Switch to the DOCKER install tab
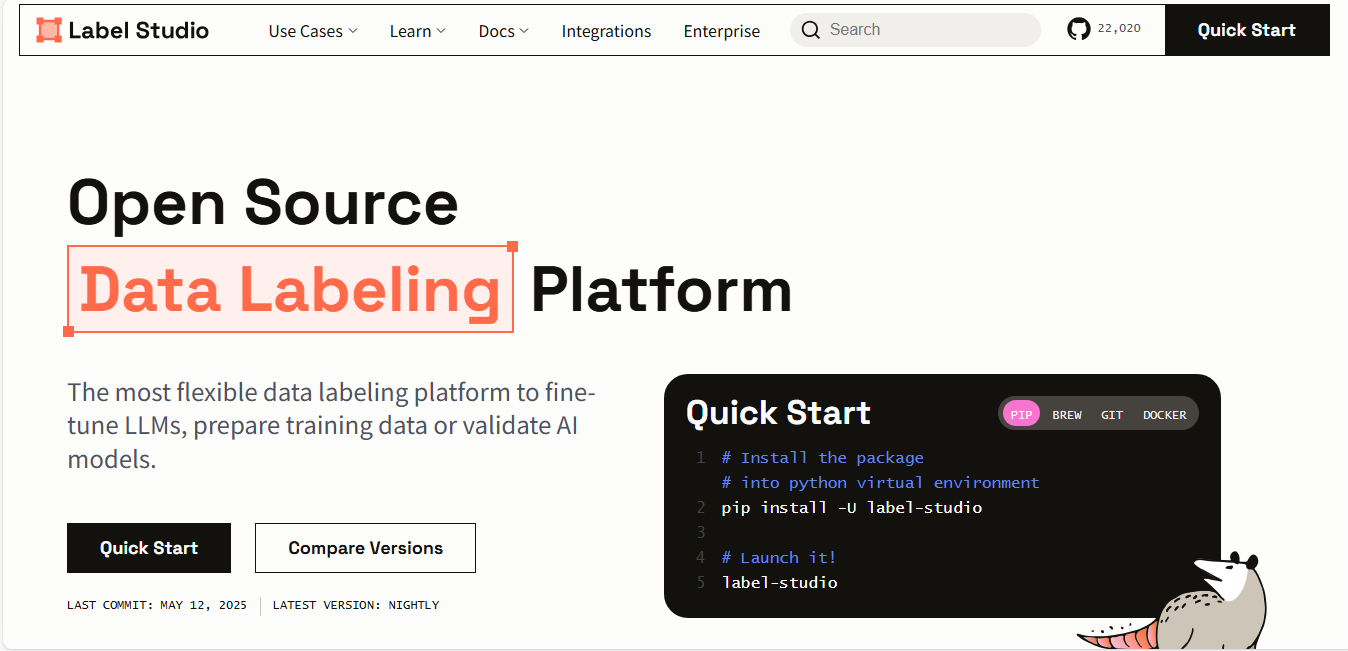The width and height of the screenshot is (1348, 651). [1164, 414]
